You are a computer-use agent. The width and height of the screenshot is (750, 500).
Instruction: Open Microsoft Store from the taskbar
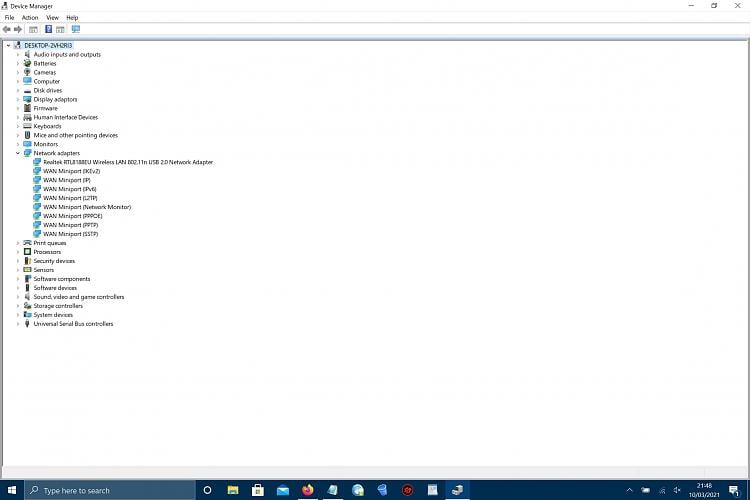click(258, 490)
